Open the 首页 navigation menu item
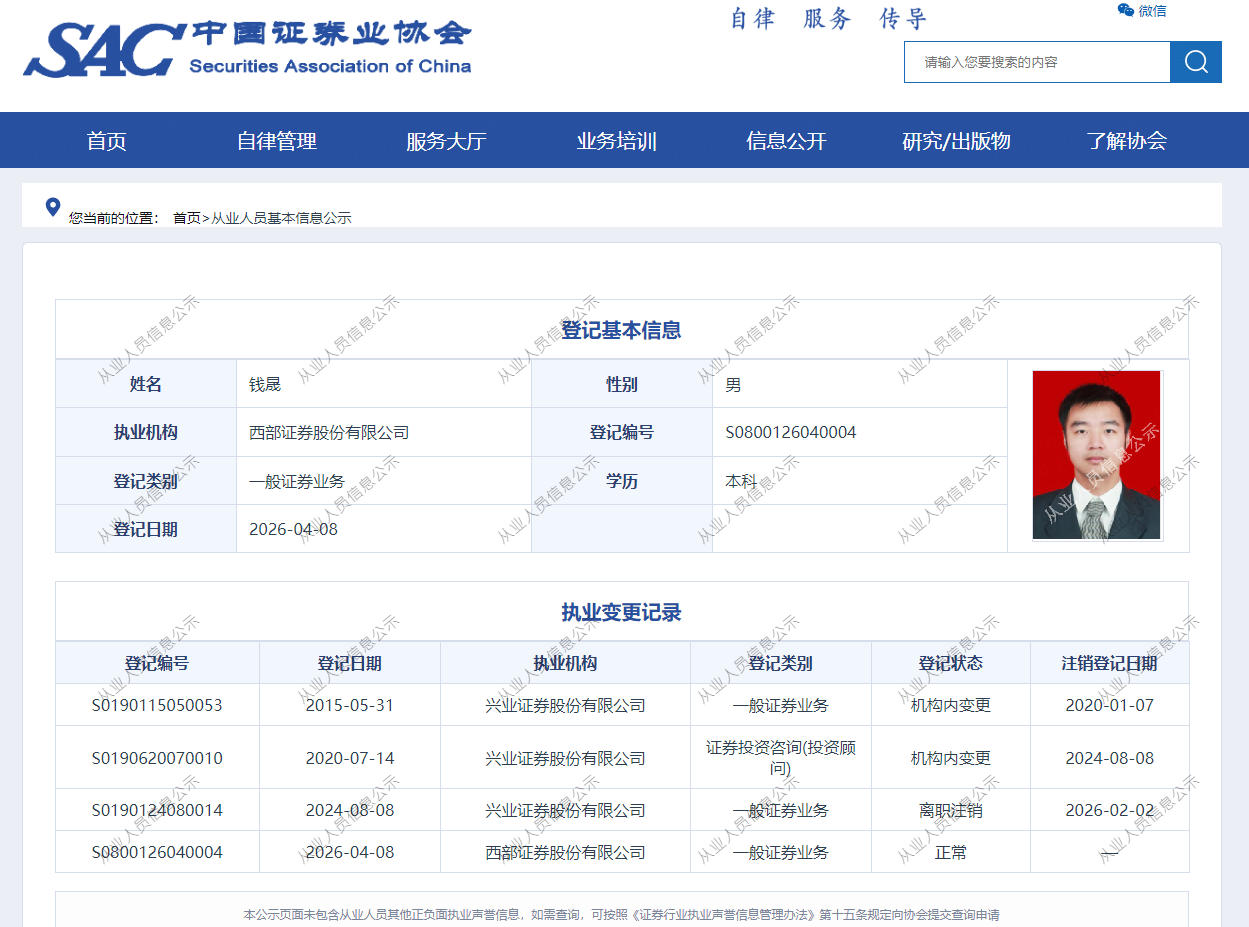 tap(106, 141)
